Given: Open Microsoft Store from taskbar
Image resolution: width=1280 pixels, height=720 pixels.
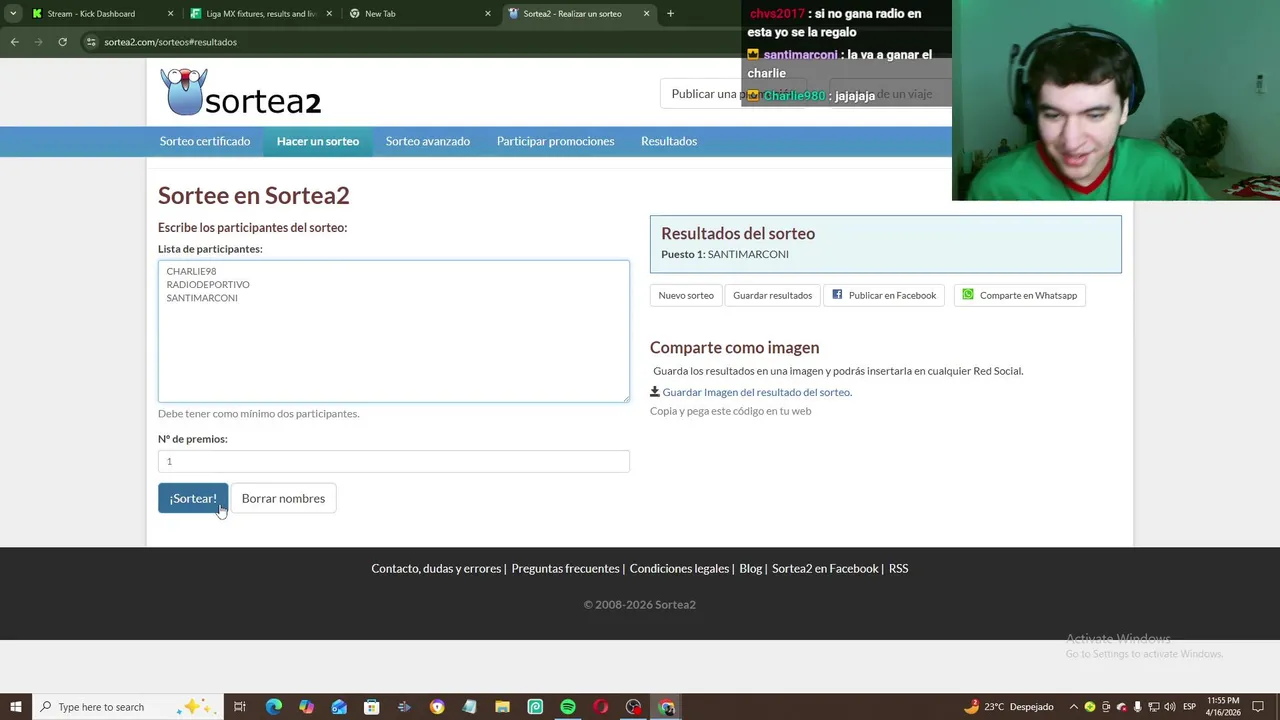Looking at the screenshot, I should (x=371, y=707).
